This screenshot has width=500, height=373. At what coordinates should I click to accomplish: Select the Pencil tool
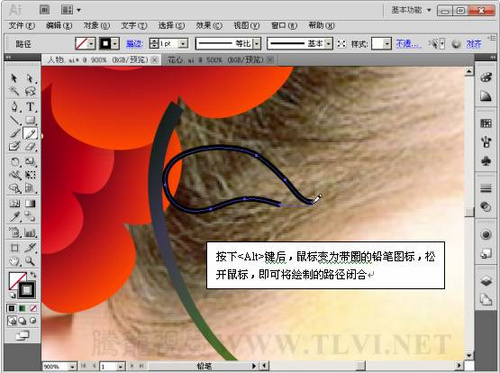(30, 133)
